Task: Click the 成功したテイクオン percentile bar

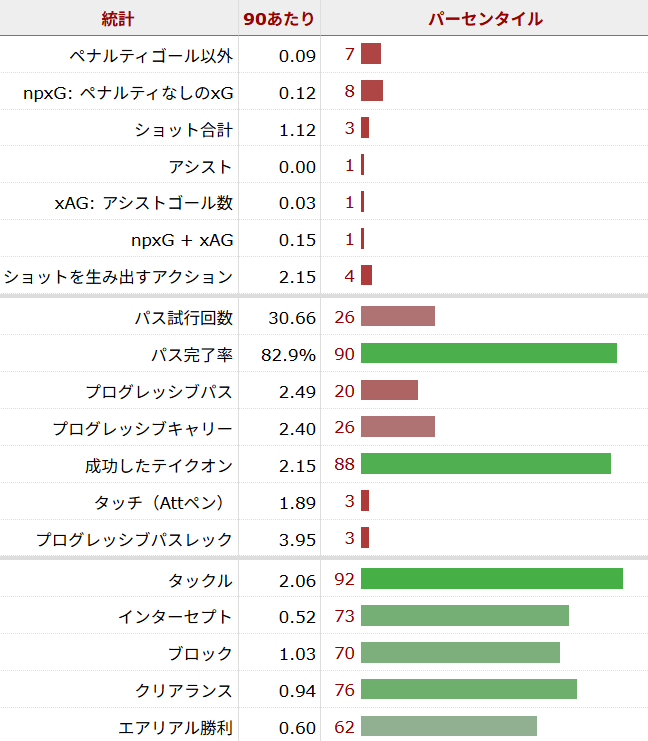Action: 485,465
